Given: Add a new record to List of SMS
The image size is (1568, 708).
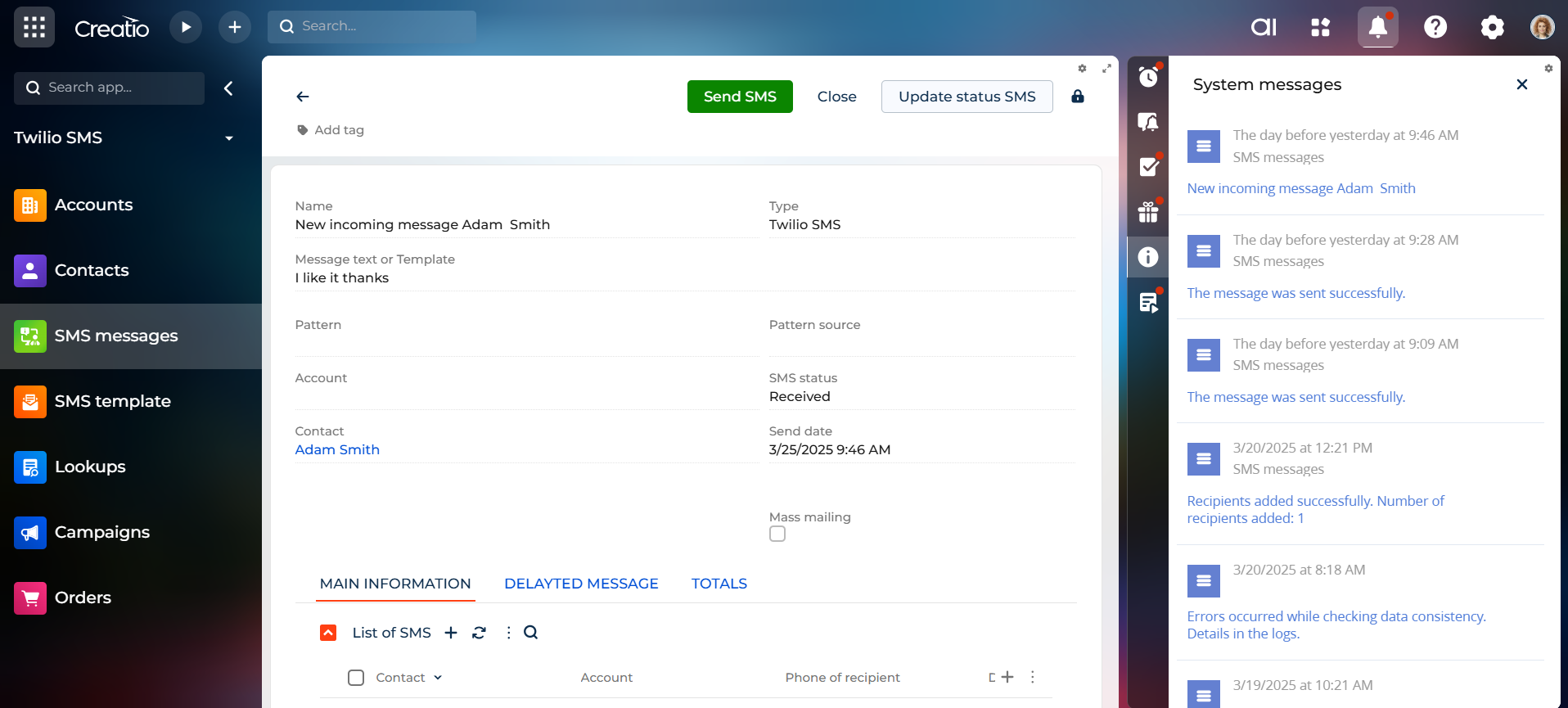Looking at the screenshot, I should pos(451,633).
